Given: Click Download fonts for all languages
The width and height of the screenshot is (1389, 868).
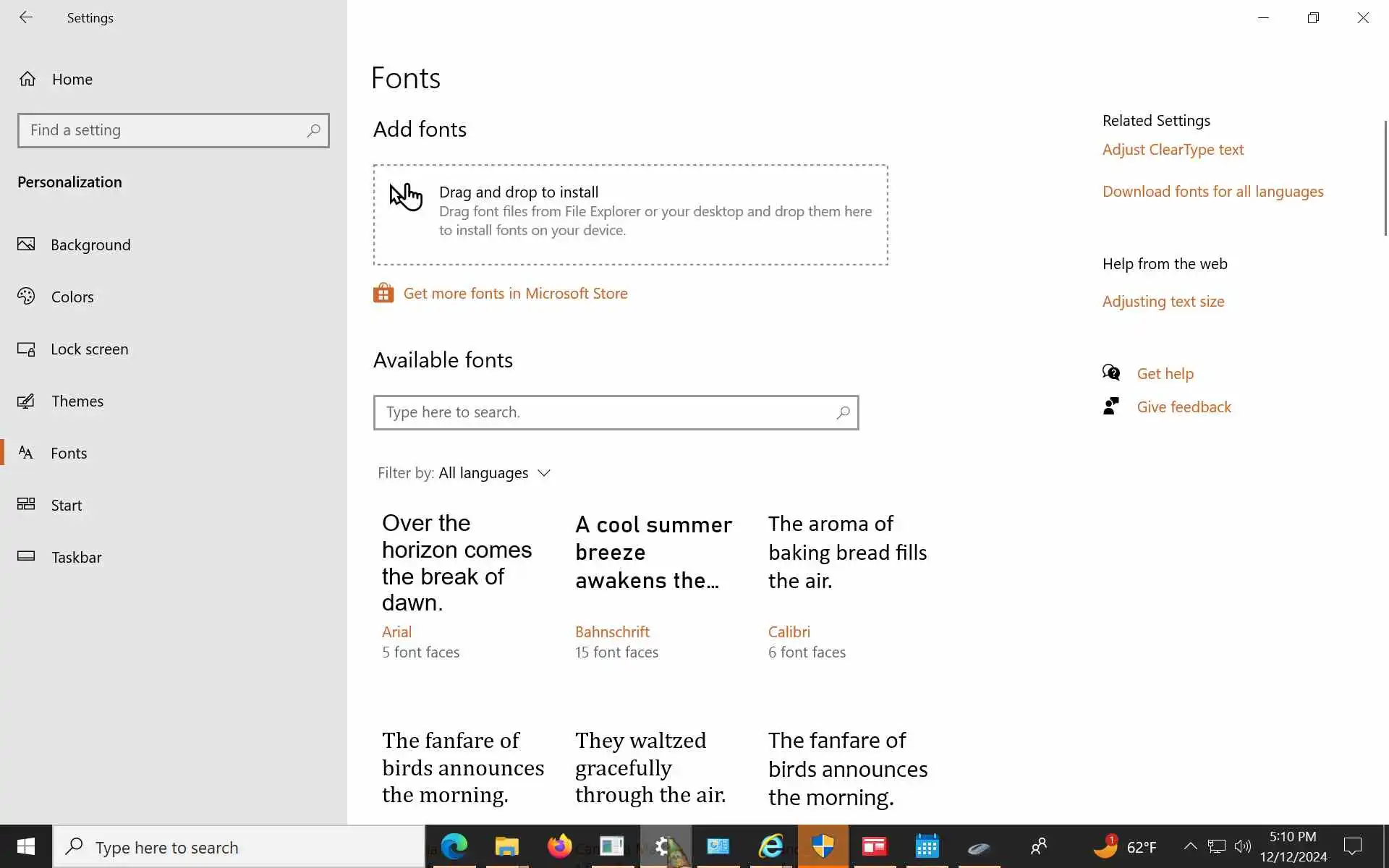Looking at the screenshot, I should click(x=1212, y=192).
